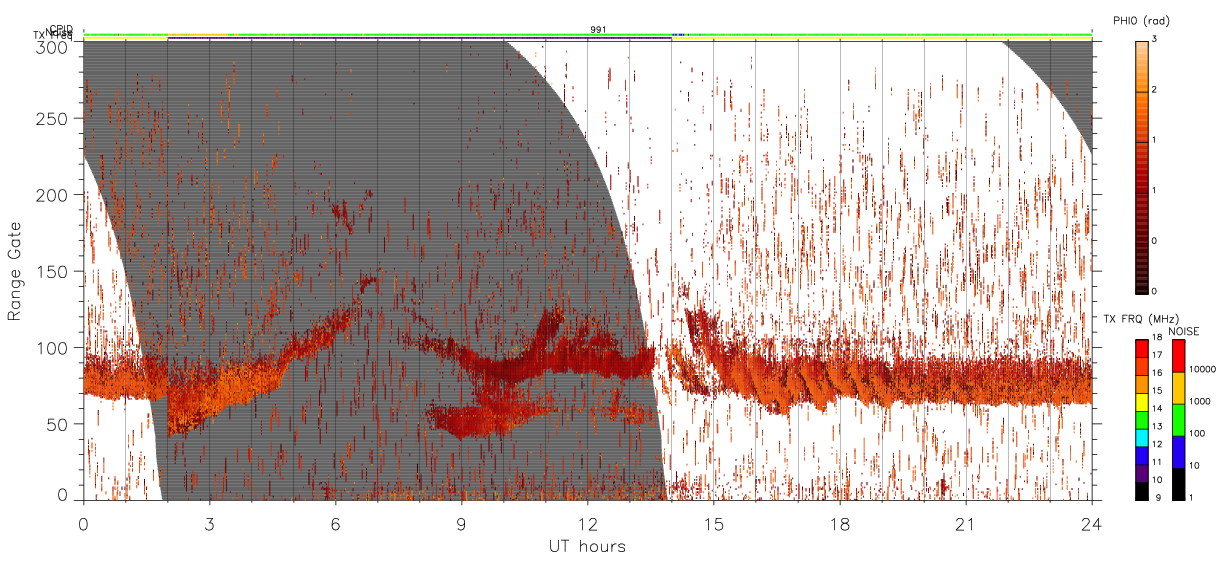This screenshot has height=567, width=1228.
Task: Select the orange 15 MHz TX FRQ swatch
Action: click(1142, 384)
